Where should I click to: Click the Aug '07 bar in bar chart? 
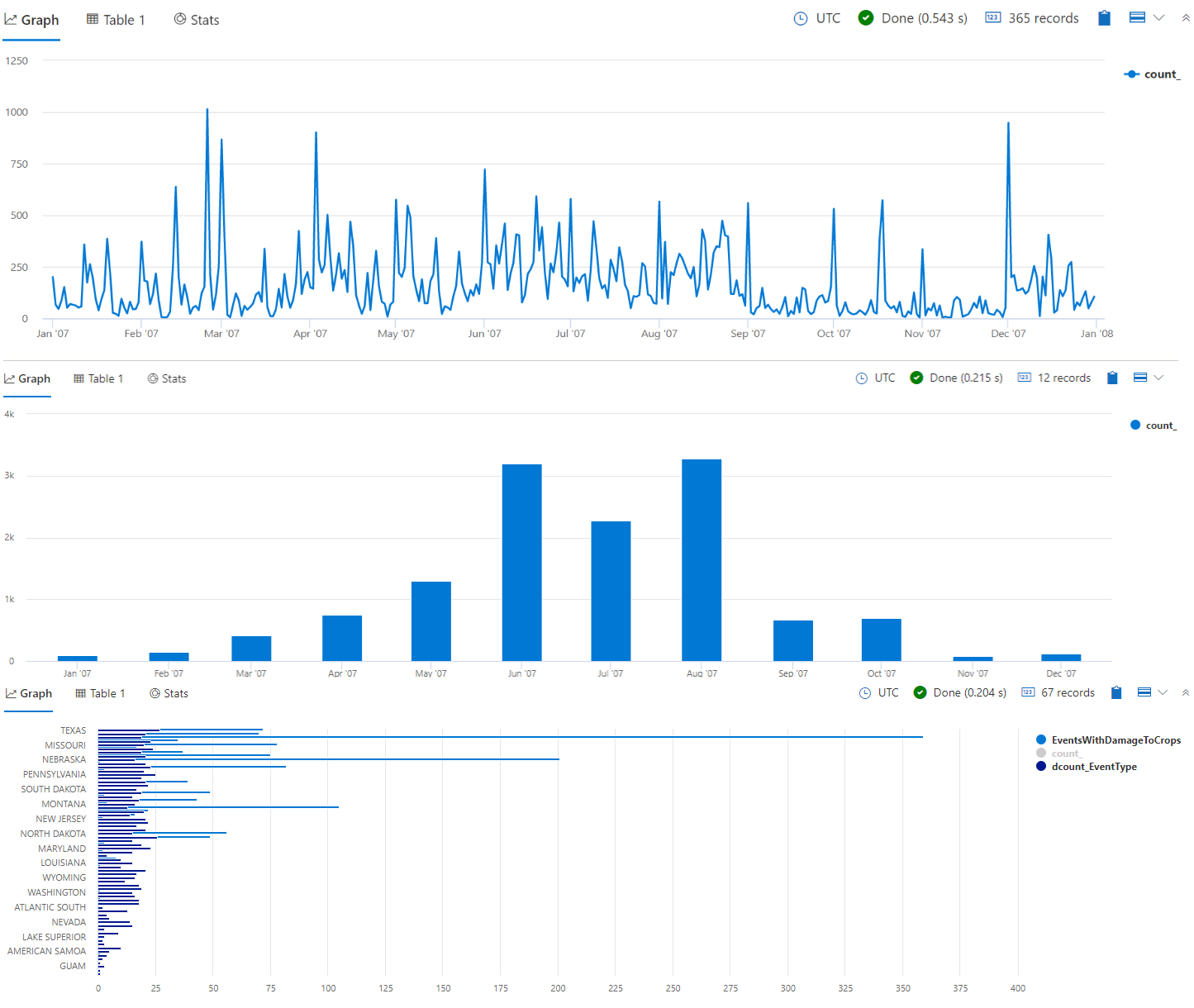click(x=702, y=560)
